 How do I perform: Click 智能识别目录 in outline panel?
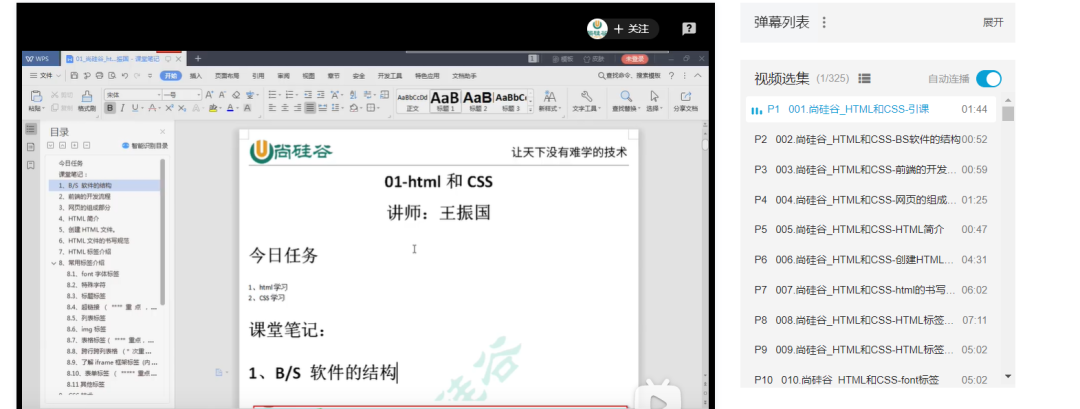145,146
